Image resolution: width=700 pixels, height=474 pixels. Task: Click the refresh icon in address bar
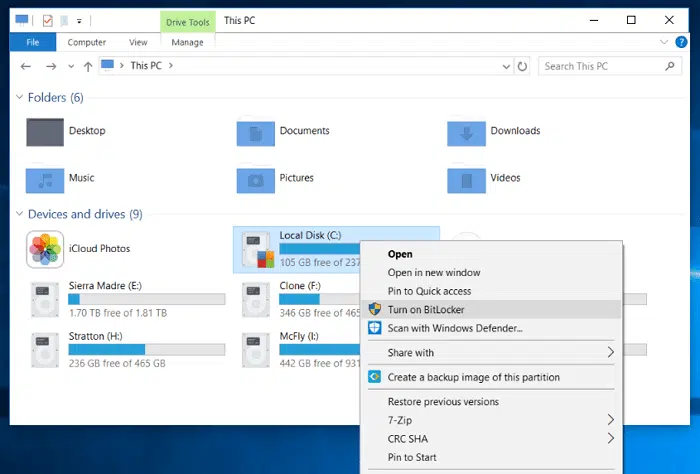click(522, 66)
